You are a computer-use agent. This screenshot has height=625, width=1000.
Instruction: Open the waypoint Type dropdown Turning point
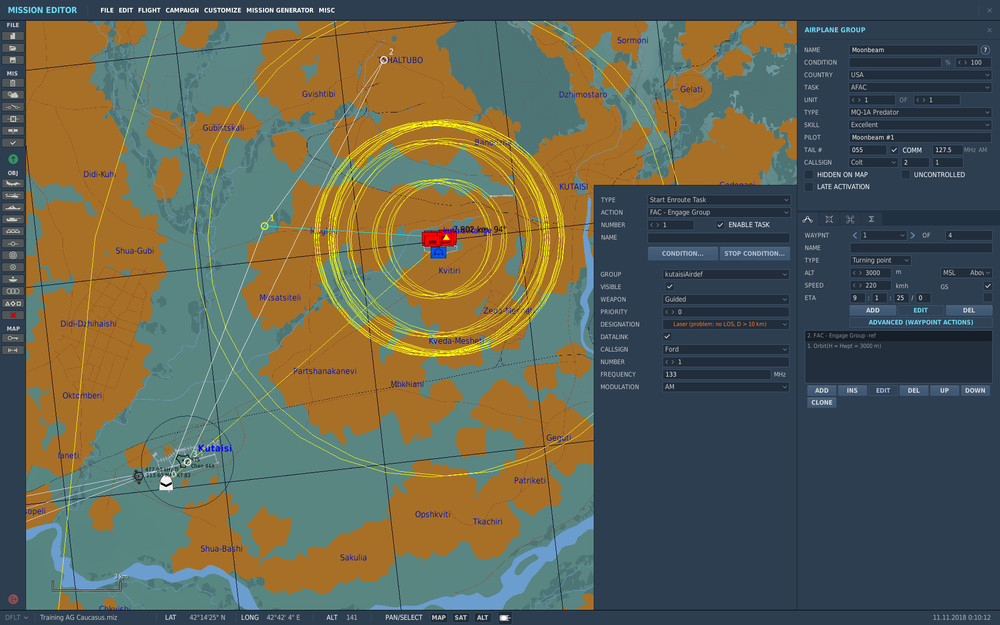pyautogui.click(x=880, y=260)
